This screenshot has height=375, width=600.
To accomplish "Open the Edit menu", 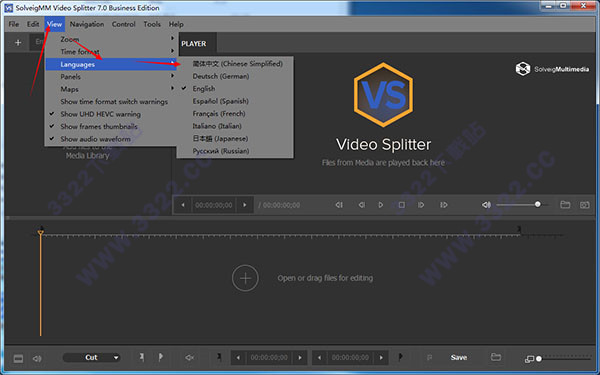I will [x=33, y=24].
